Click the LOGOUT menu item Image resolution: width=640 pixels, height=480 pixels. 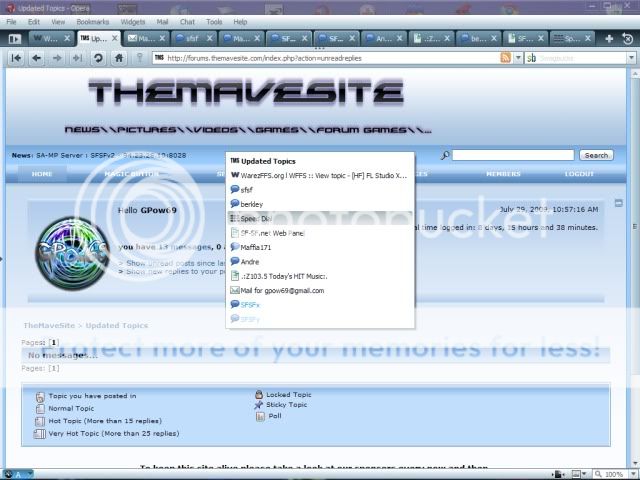(x=579, y=174)
